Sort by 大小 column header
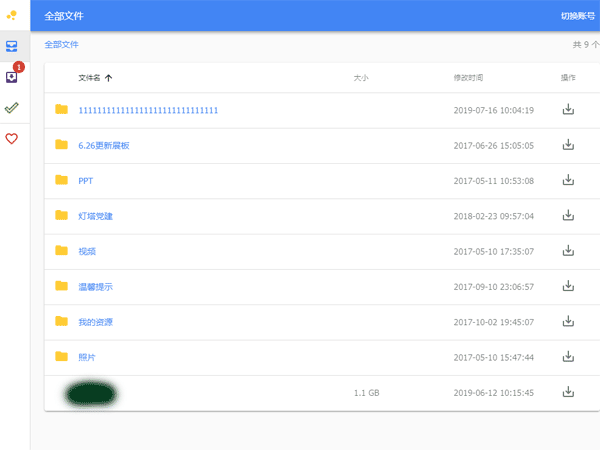600x450 pixels. point(361,78)
